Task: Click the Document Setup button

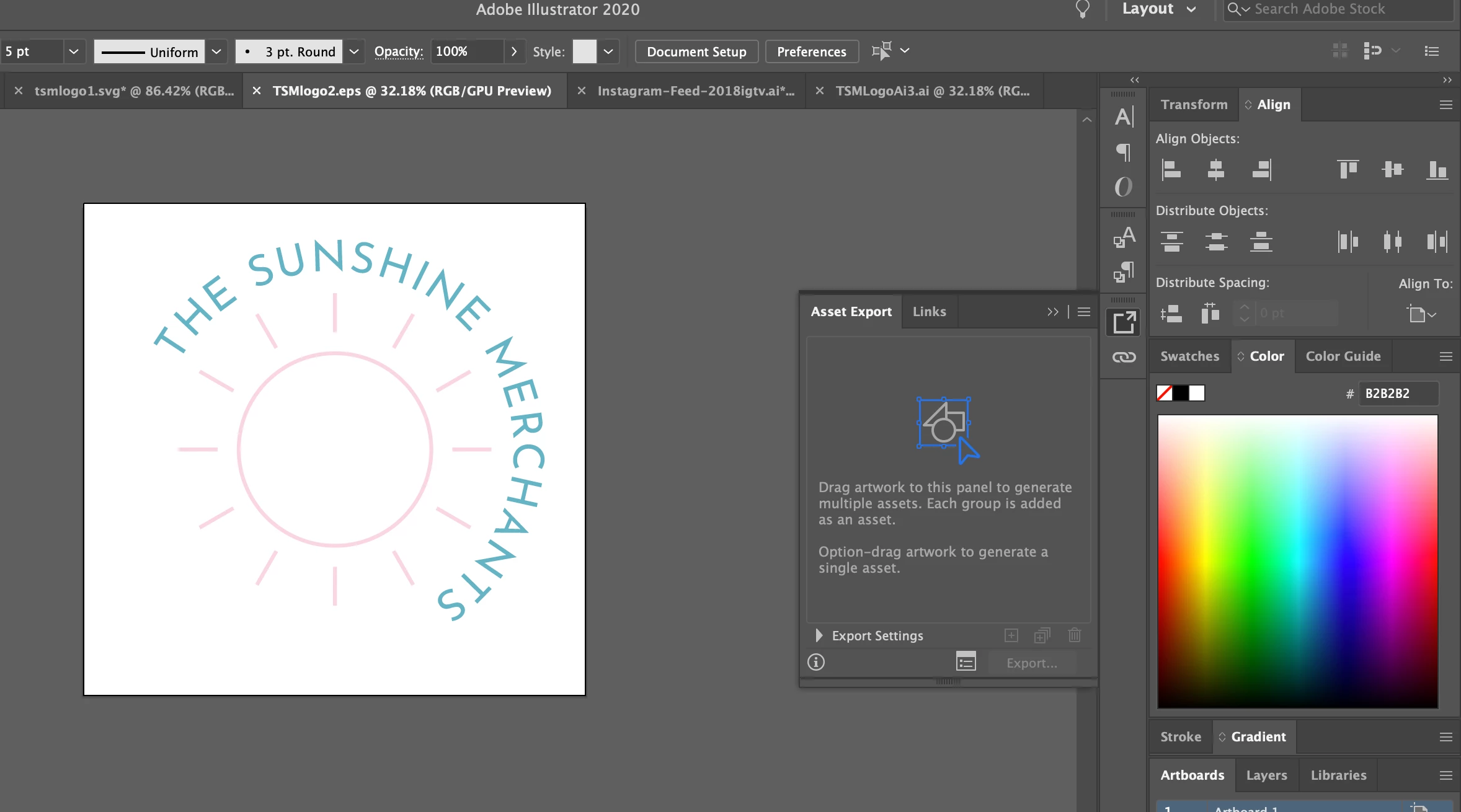Action: click(x=696, y=51)
